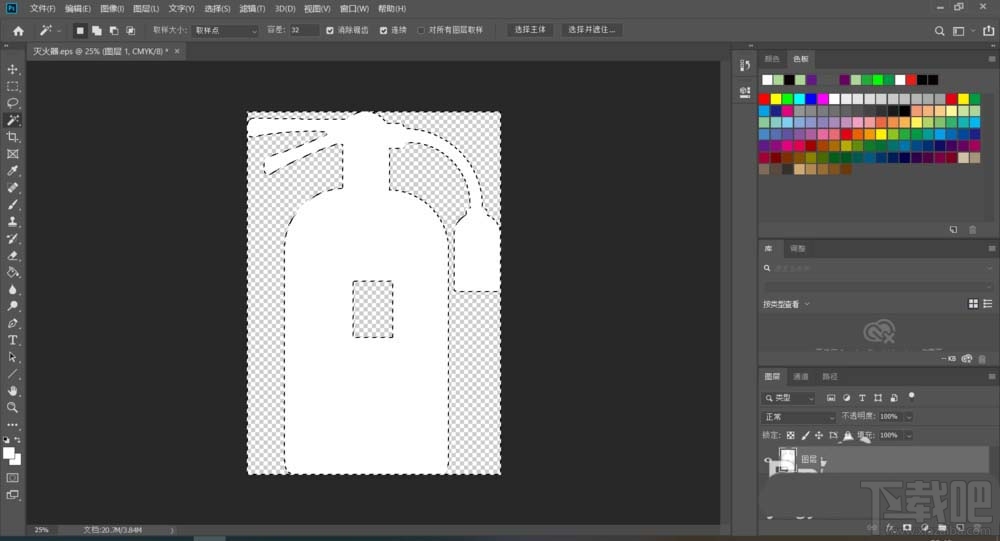Select the Hand tool
Image resolution: width=1000 pixels, height=541 pixels.
click(x=12, y=390)
